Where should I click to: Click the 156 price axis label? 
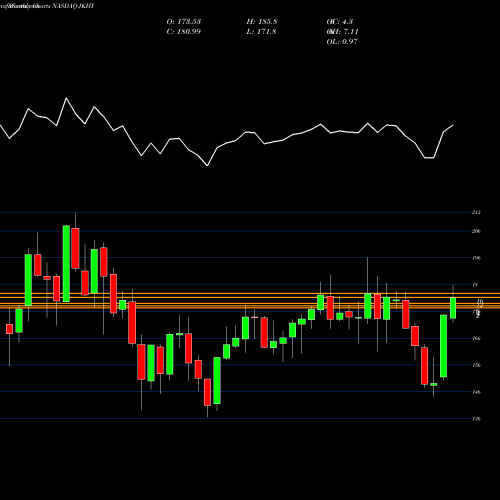point(476,365)
